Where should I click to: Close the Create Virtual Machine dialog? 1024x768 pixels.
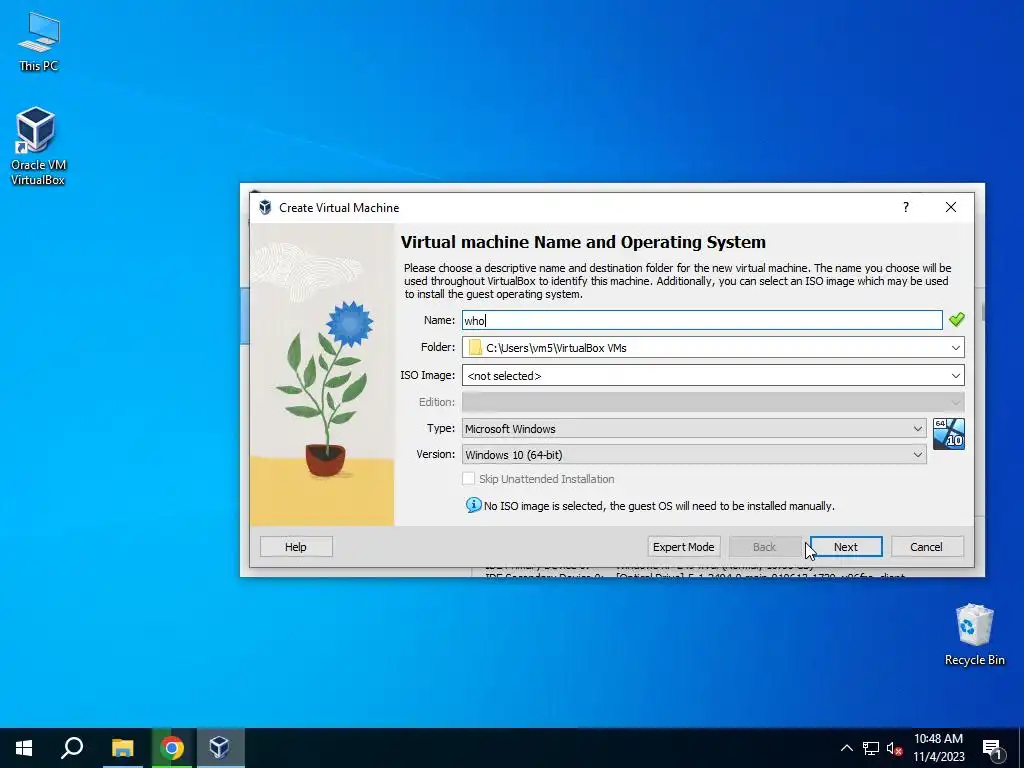[951, 207]
